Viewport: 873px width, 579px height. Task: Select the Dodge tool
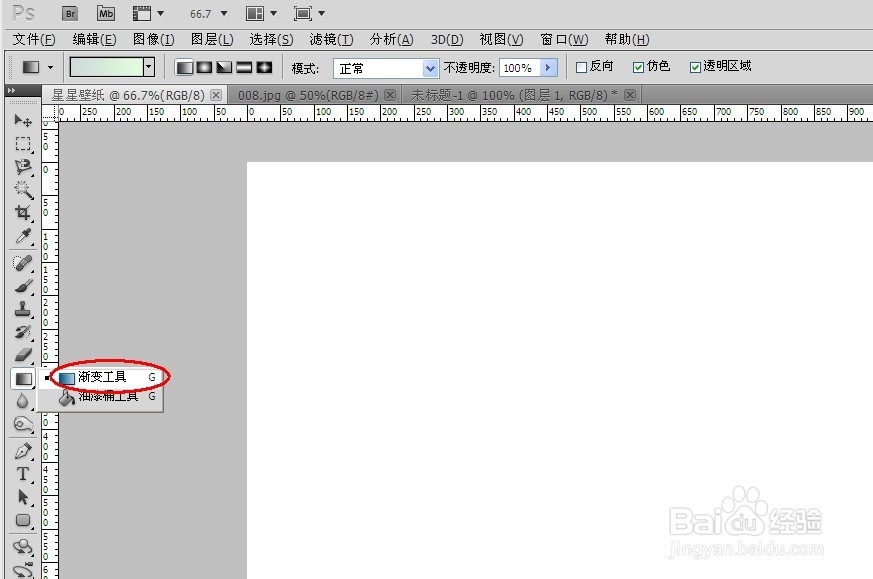tap(23, 424)
